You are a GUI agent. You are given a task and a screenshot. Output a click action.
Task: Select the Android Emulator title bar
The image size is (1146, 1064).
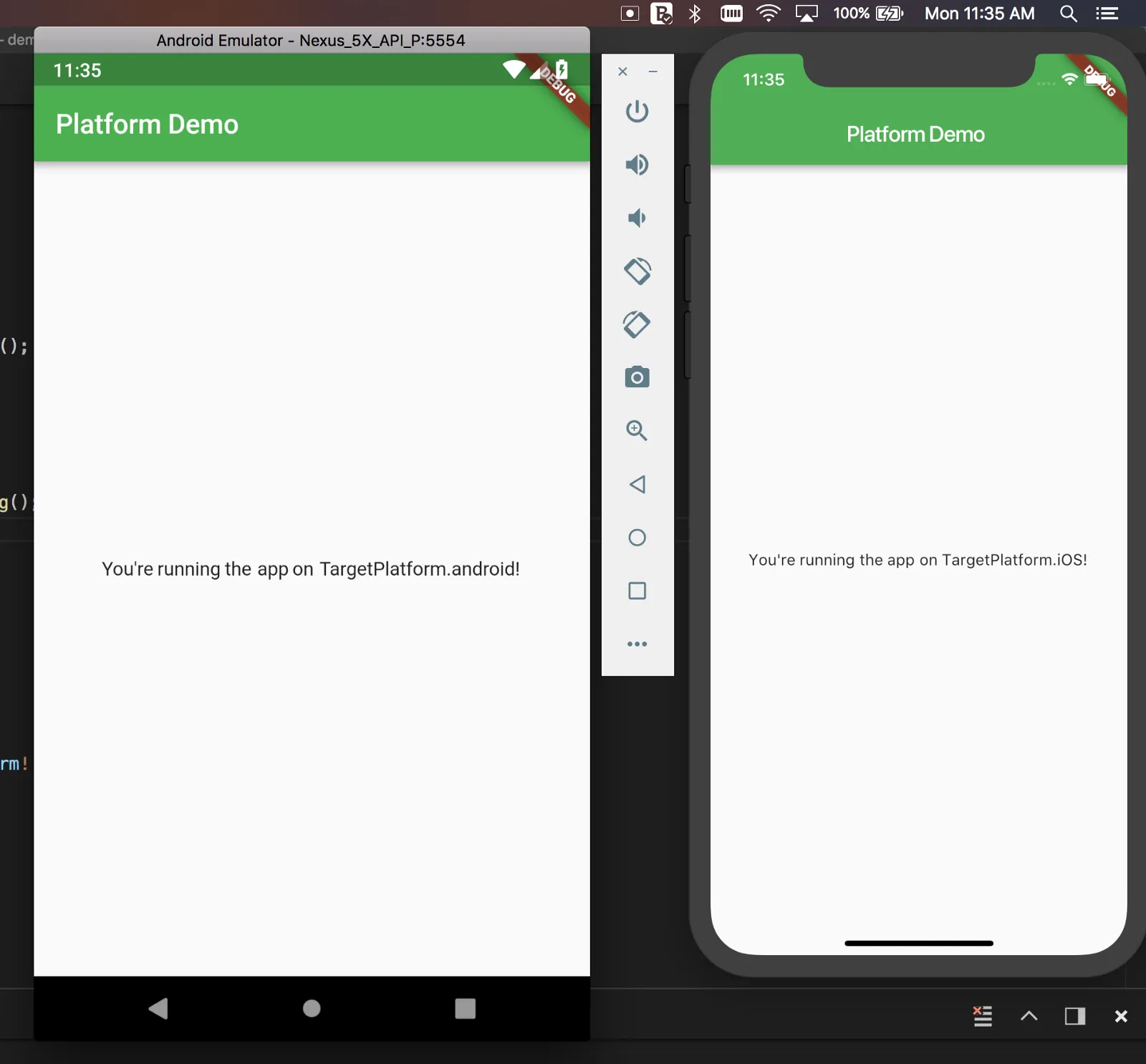point(311,40)
